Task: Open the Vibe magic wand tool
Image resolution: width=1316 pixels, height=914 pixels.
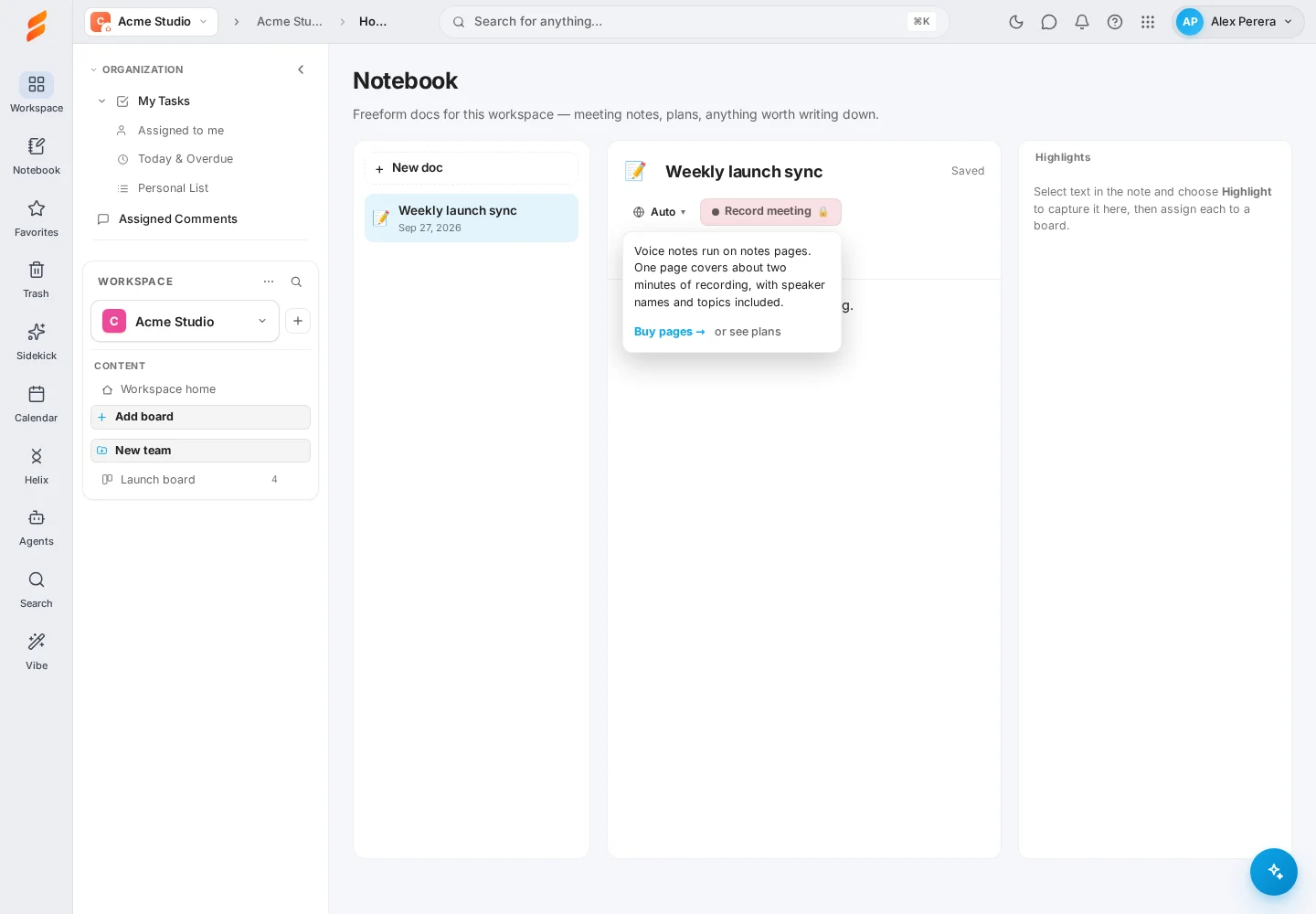Action: click(x=37, y=651)
